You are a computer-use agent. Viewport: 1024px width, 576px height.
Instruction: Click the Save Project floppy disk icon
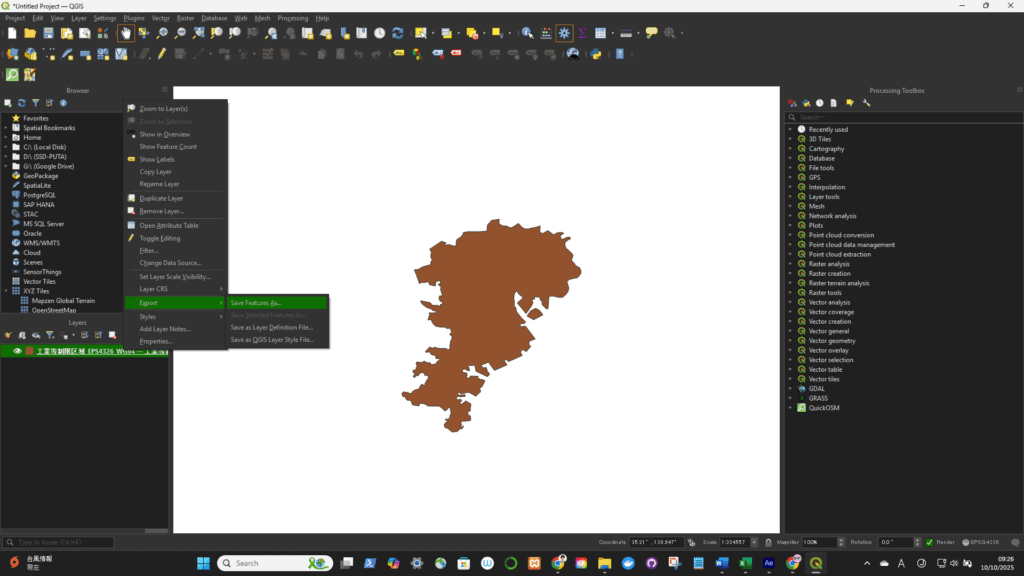click(x=48, y=33)
